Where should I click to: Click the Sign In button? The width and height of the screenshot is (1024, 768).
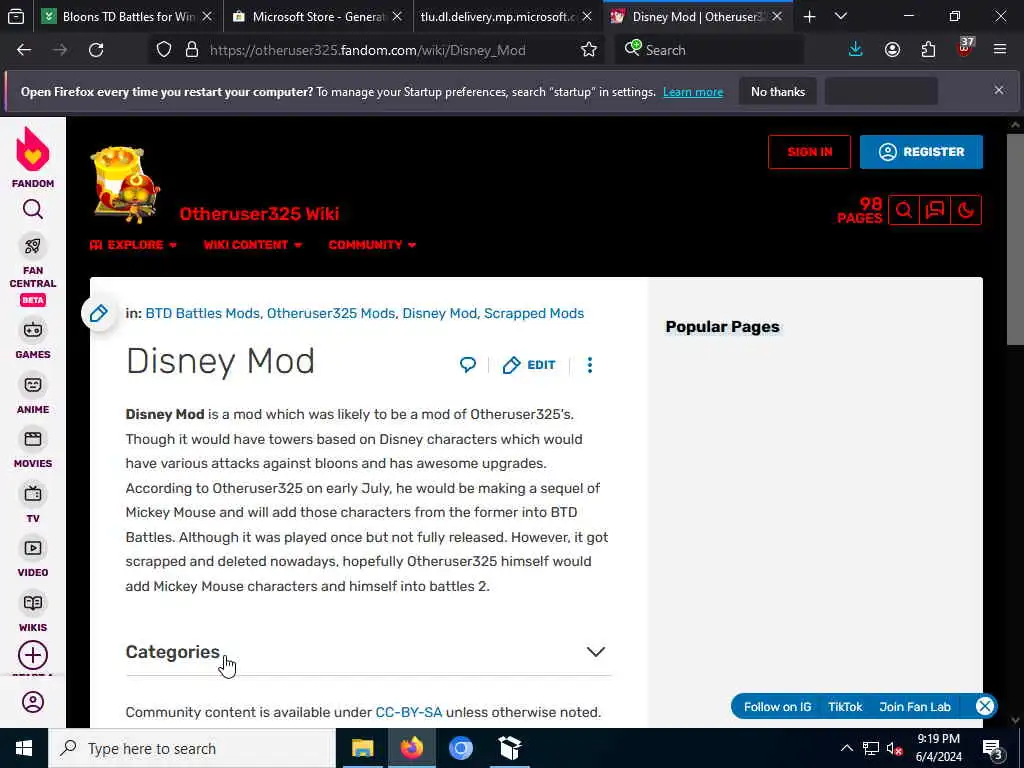810,152
